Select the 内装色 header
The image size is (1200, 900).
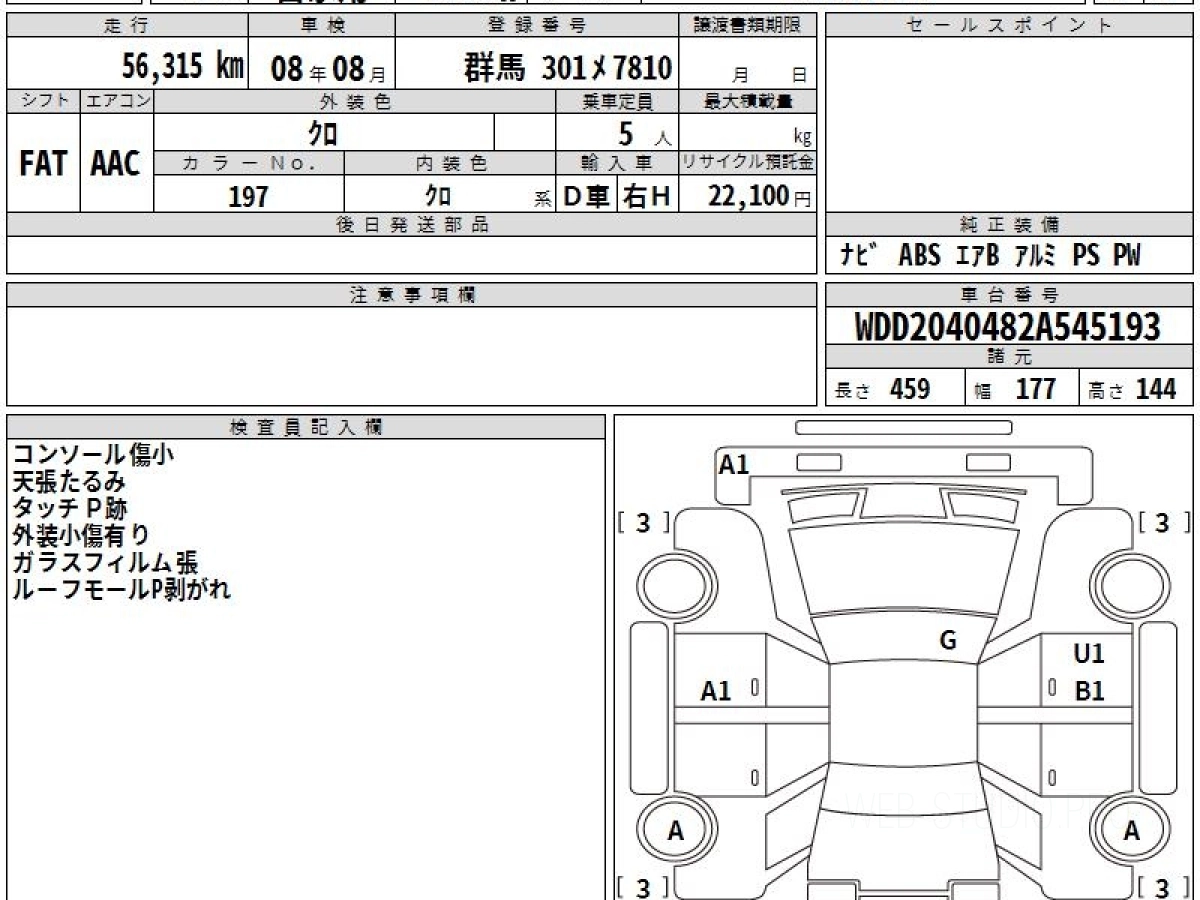(450, 163)
